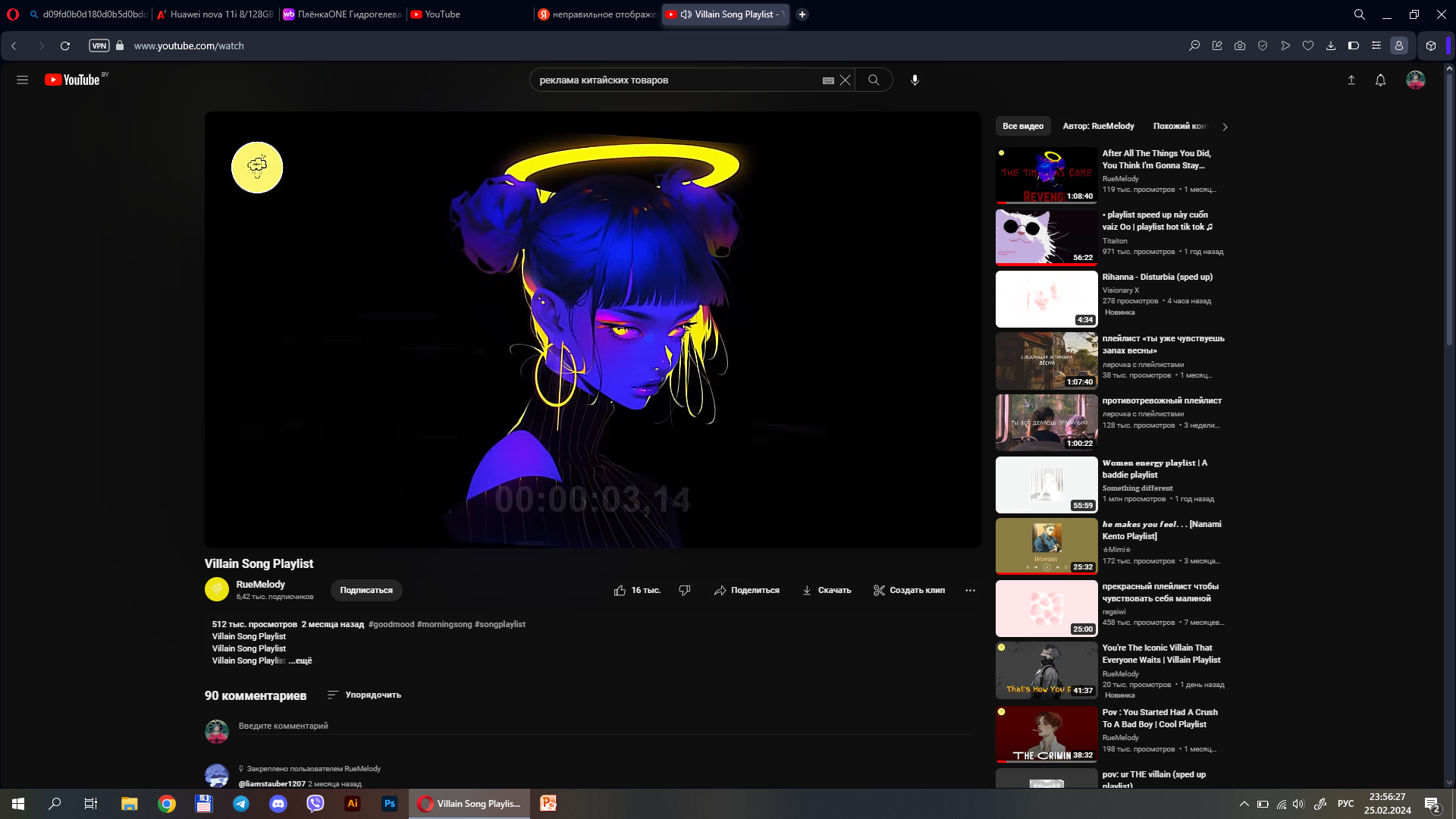Click the Поделиться share button
This screenshot has width=1456, height=819.
point(747,590)
